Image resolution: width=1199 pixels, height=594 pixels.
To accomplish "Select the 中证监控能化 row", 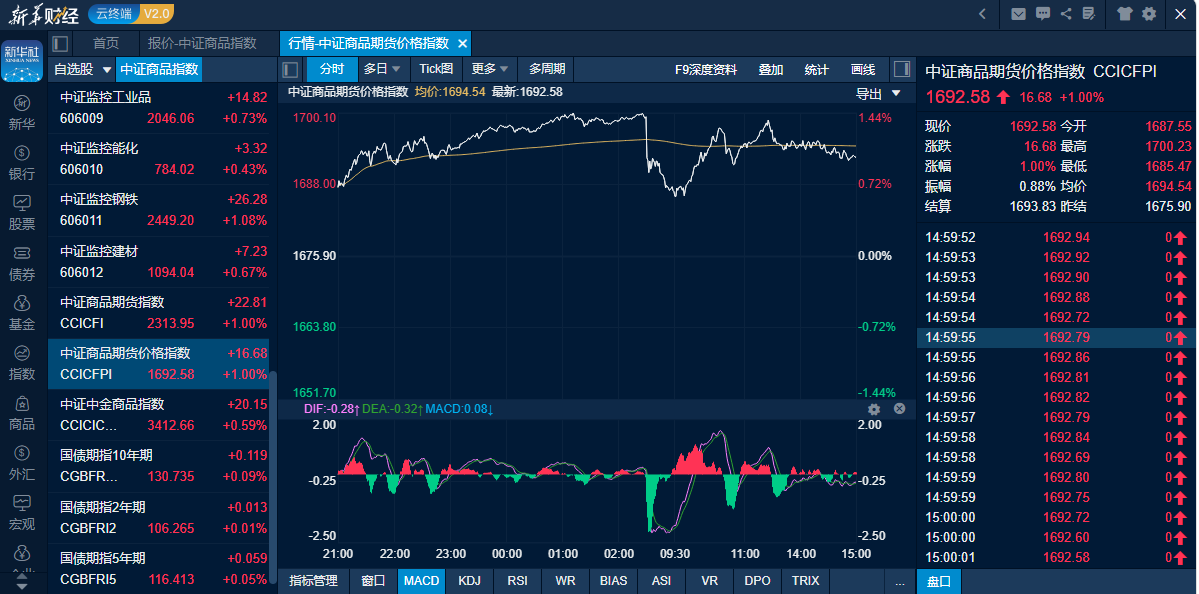I will (159, 159).
